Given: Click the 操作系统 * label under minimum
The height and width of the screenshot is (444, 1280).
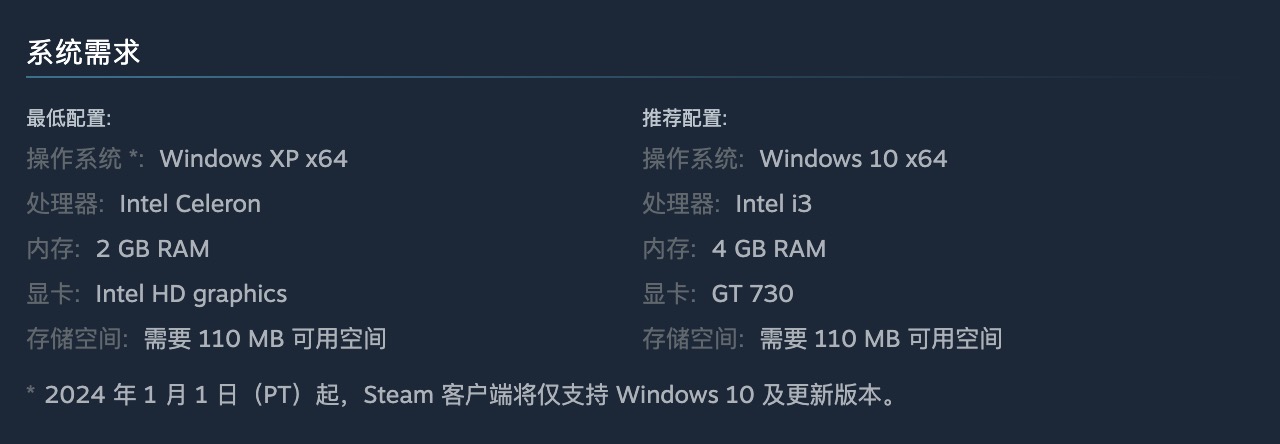Looking at the screenshot, I should point(86,158).
